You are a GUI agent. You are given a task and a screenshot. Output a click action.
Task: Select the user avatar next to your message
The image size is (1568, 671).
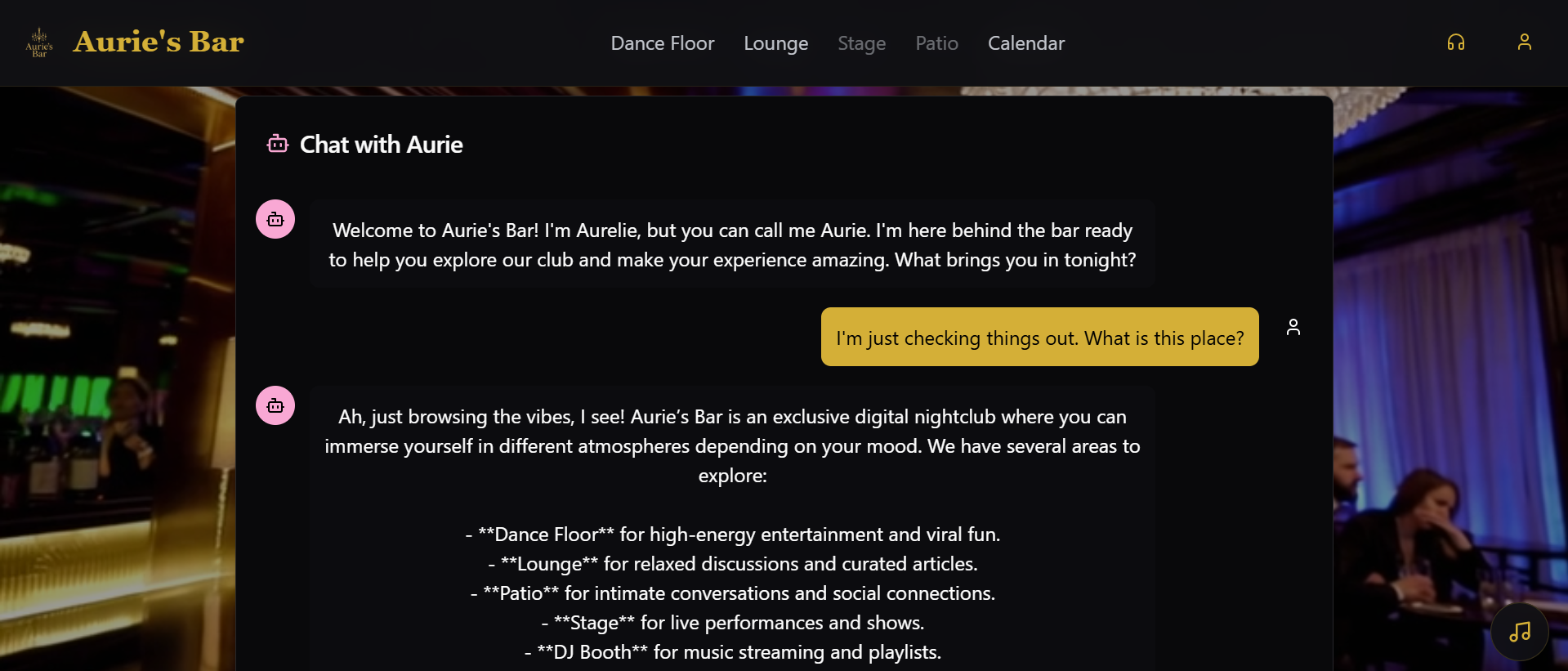1293,326
